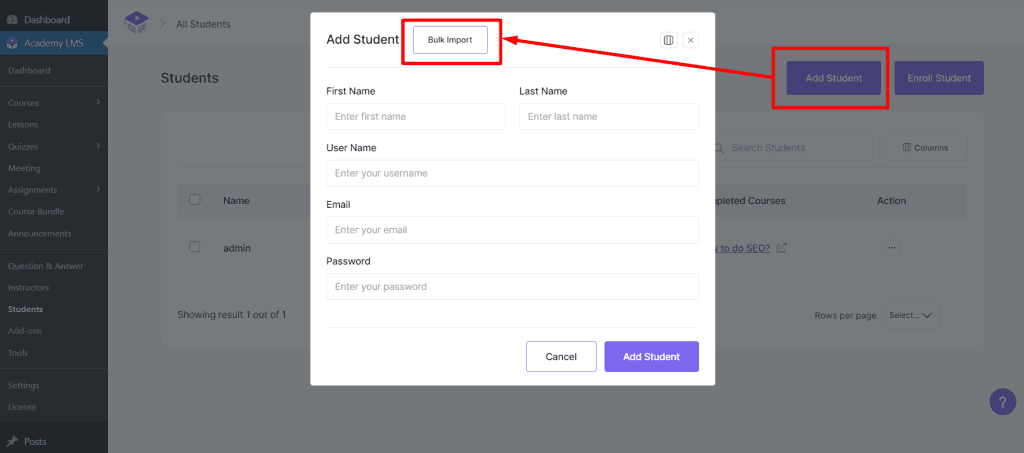This screenshot has width=1024, height=453.
Task: Click the Bulk Import button
Action: pos(450,40)
